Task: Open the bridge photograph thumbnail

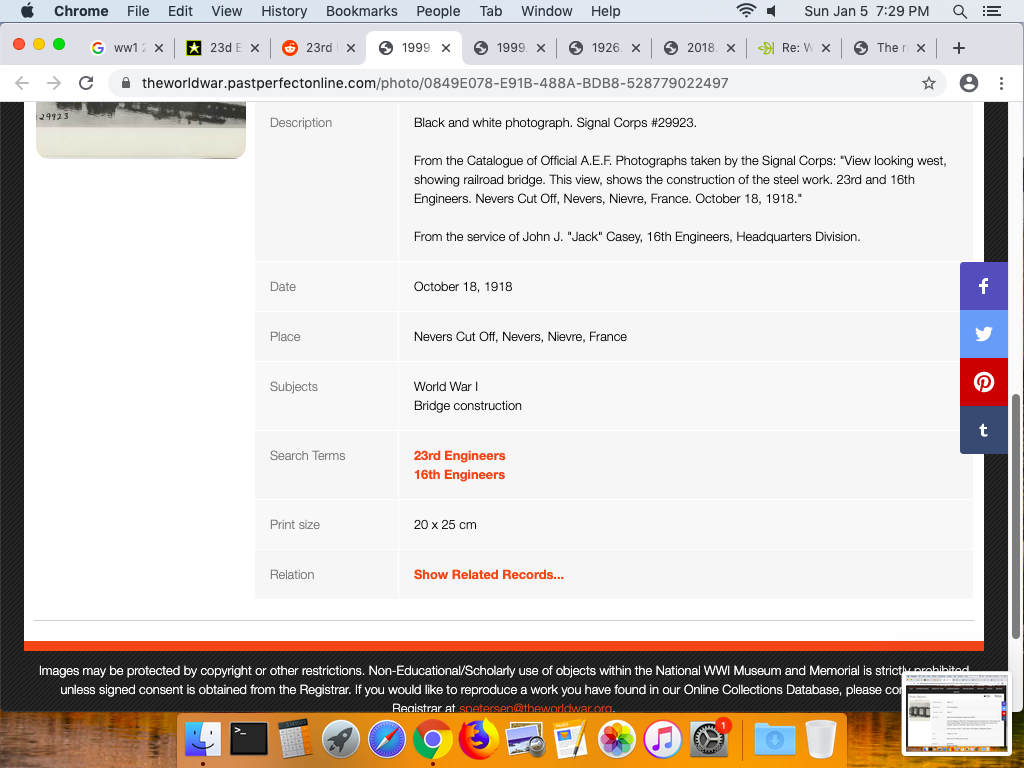Action: pos(140,130)
